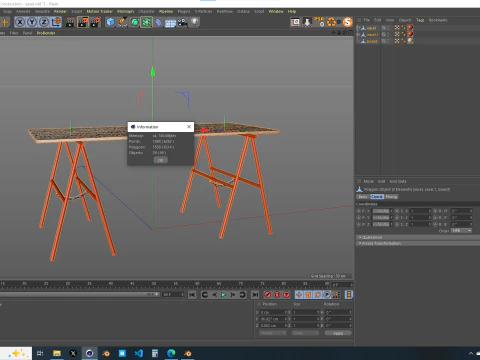Open the MoGraph menu
This screenshot has height=360, width=480.
click(x=125, y=11)
